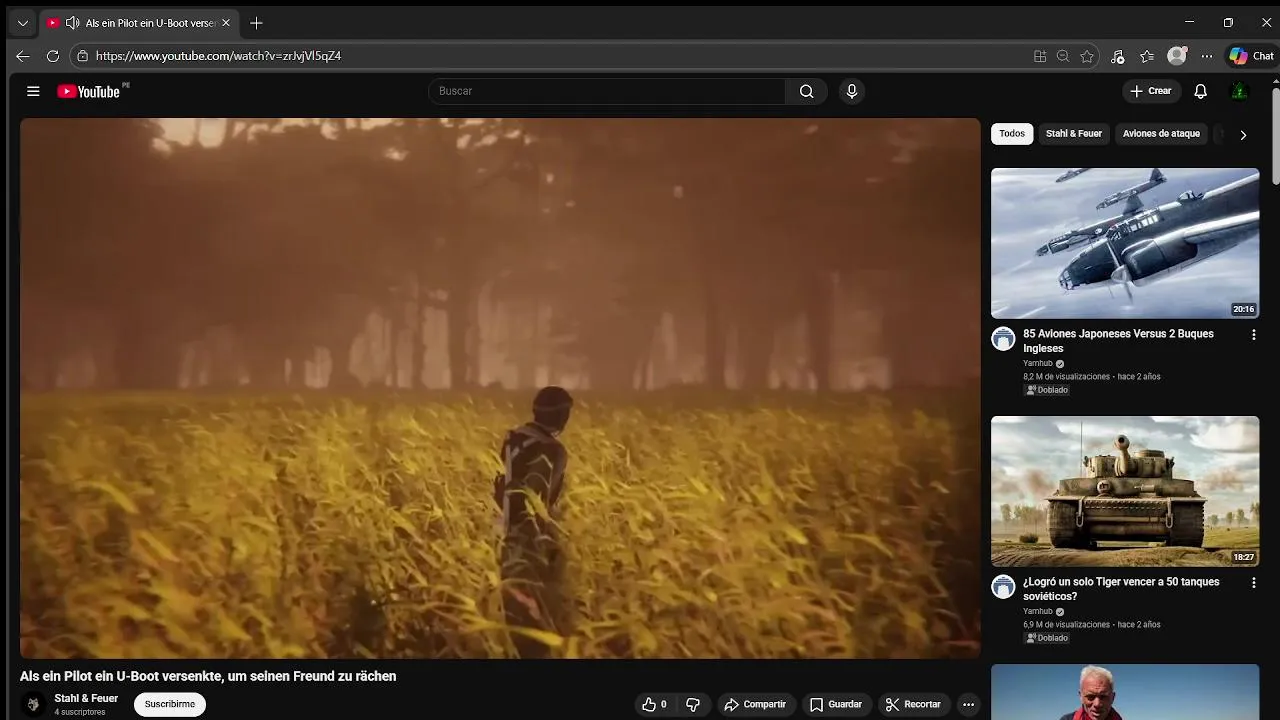Start voice search with the microphone

pyautogui.click(x=852, y=91)
